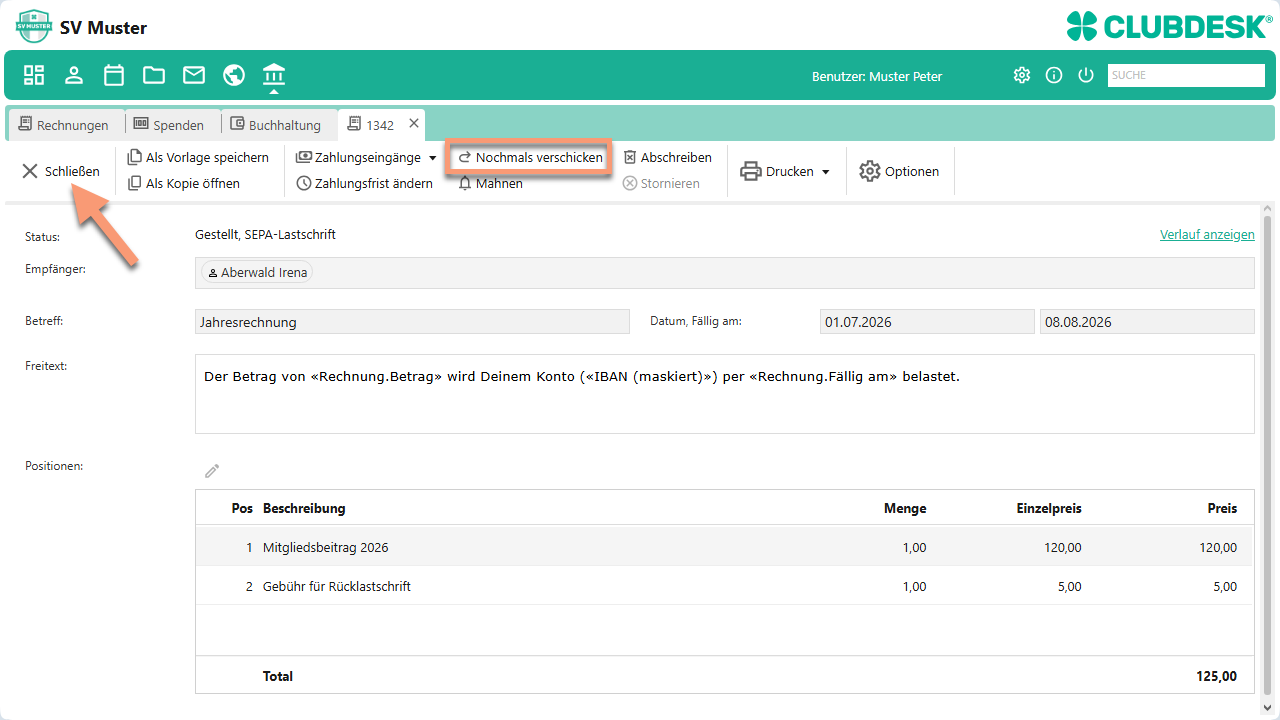Click the due date field 08.08.2026
This screenshot has height=720, width=1280.
(x=1147, y=321)
